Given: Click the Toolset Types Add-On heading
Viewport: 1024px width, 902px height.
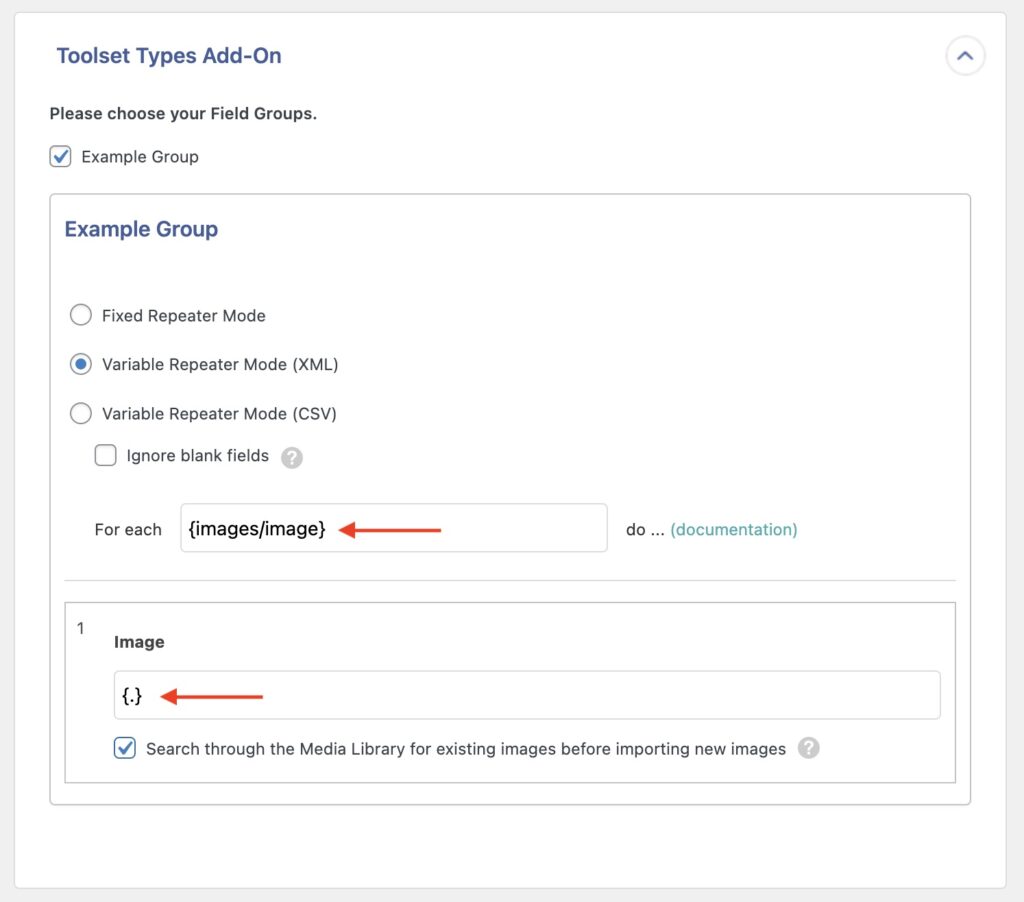Looking at the screenshot, I should pos(168,56).
